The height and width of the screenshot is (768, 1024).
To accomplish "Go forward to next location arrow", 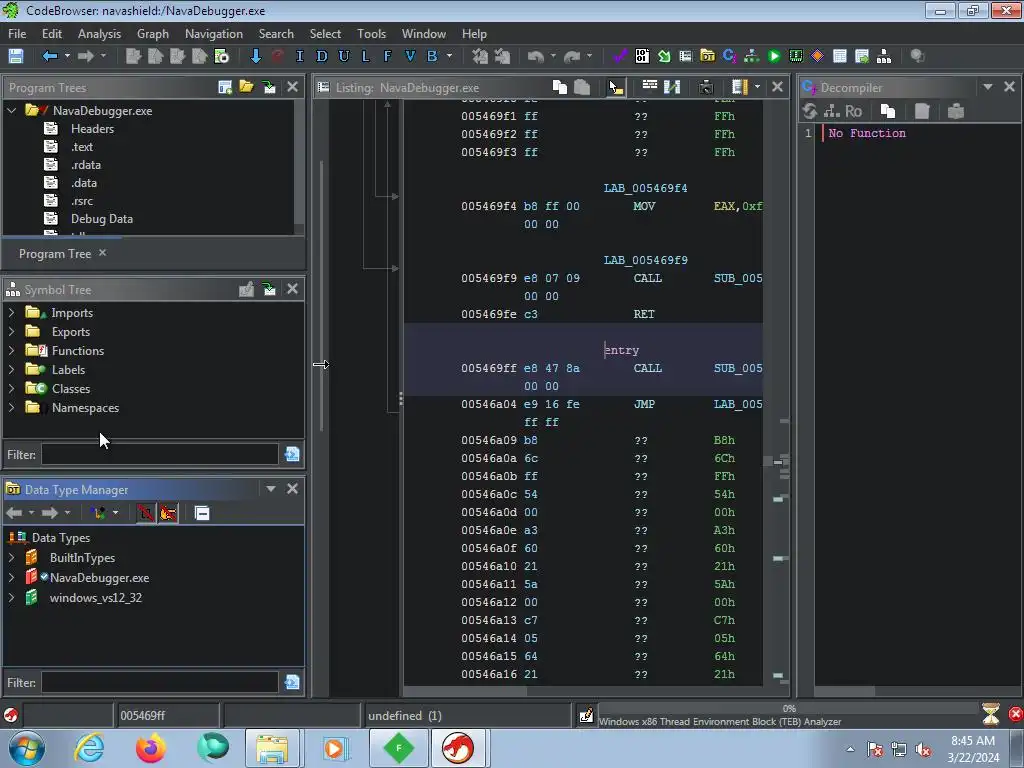I will click(x=86, y=56).
